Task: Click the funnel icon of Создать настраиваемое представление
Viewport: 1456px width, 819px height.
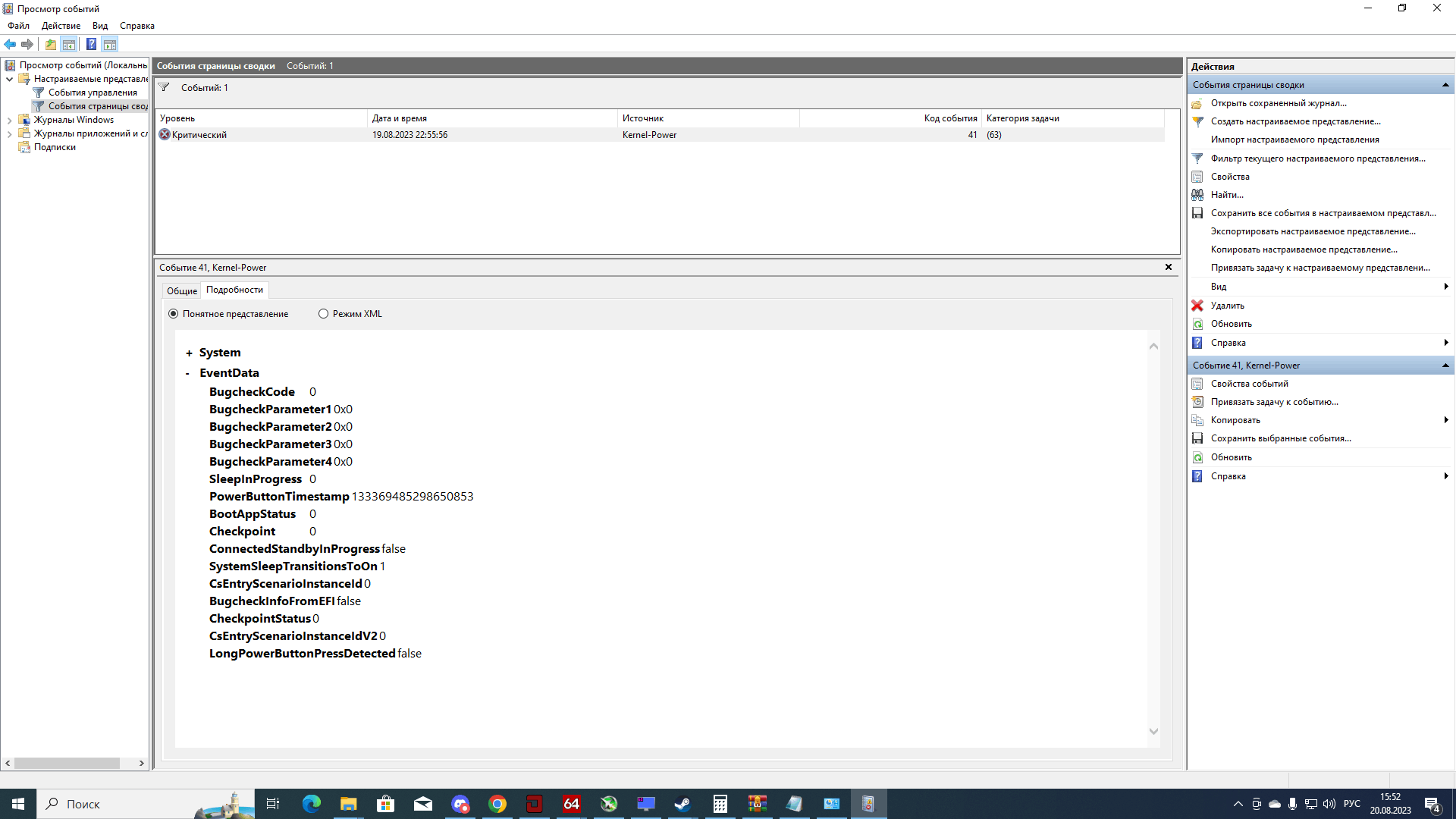Action: tap(1197, 121)
